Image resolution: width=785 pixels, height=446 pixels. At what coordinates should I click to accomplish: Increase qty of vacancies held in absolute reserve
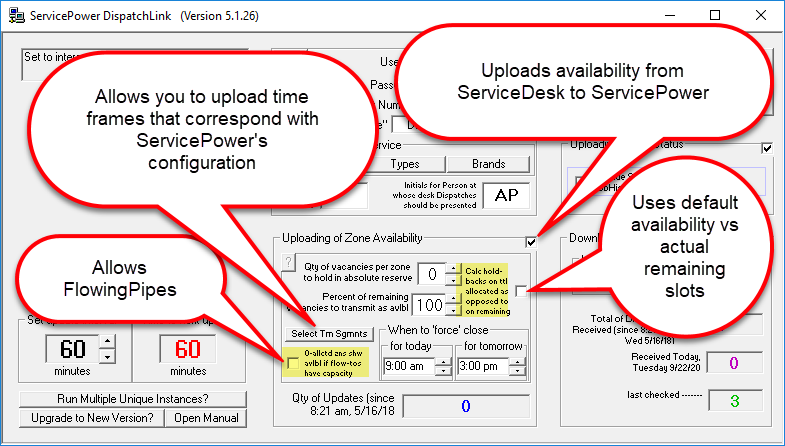point(453,269)
